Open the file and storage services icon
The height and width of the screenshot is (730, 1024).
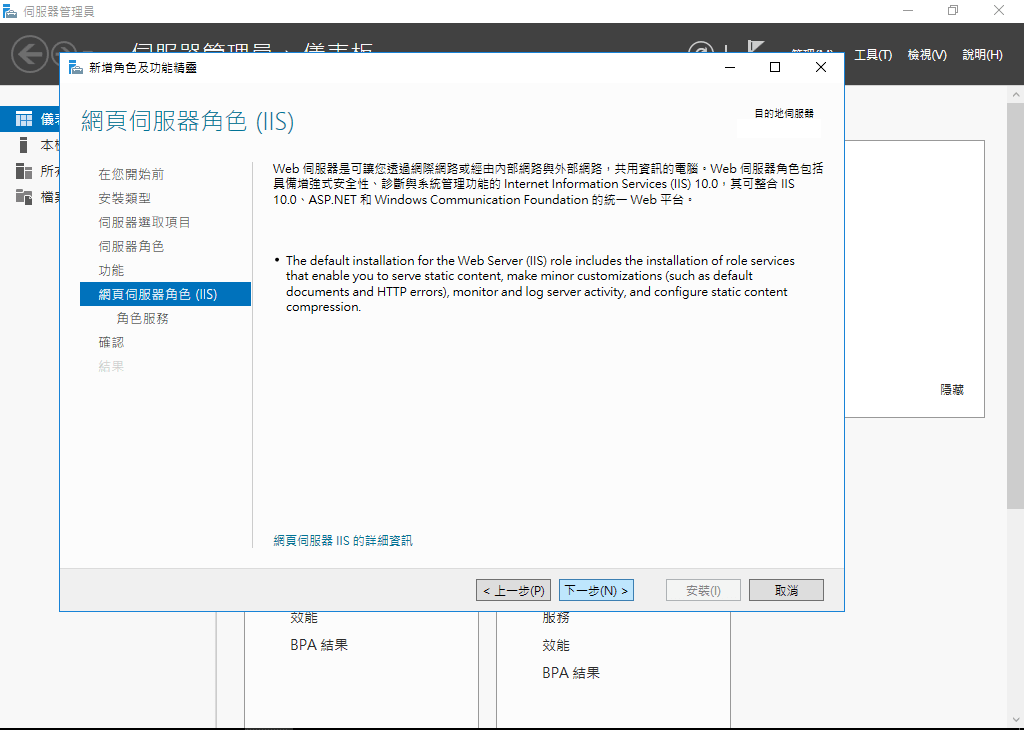[24, 197]
